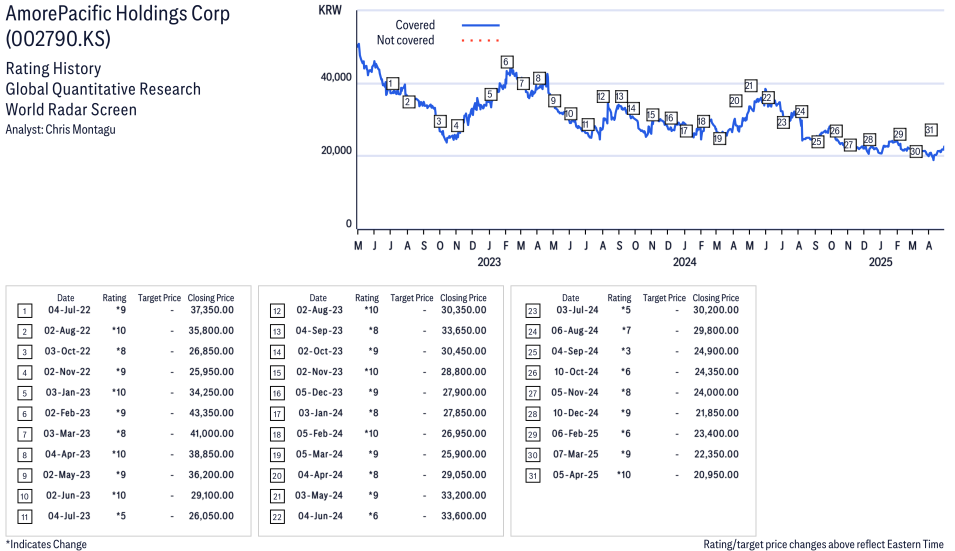Image resolution: width=955 pixels, height=551 pixels.
Task: Click the date 02-Feb-23 in the table
Action: (67, 413)
